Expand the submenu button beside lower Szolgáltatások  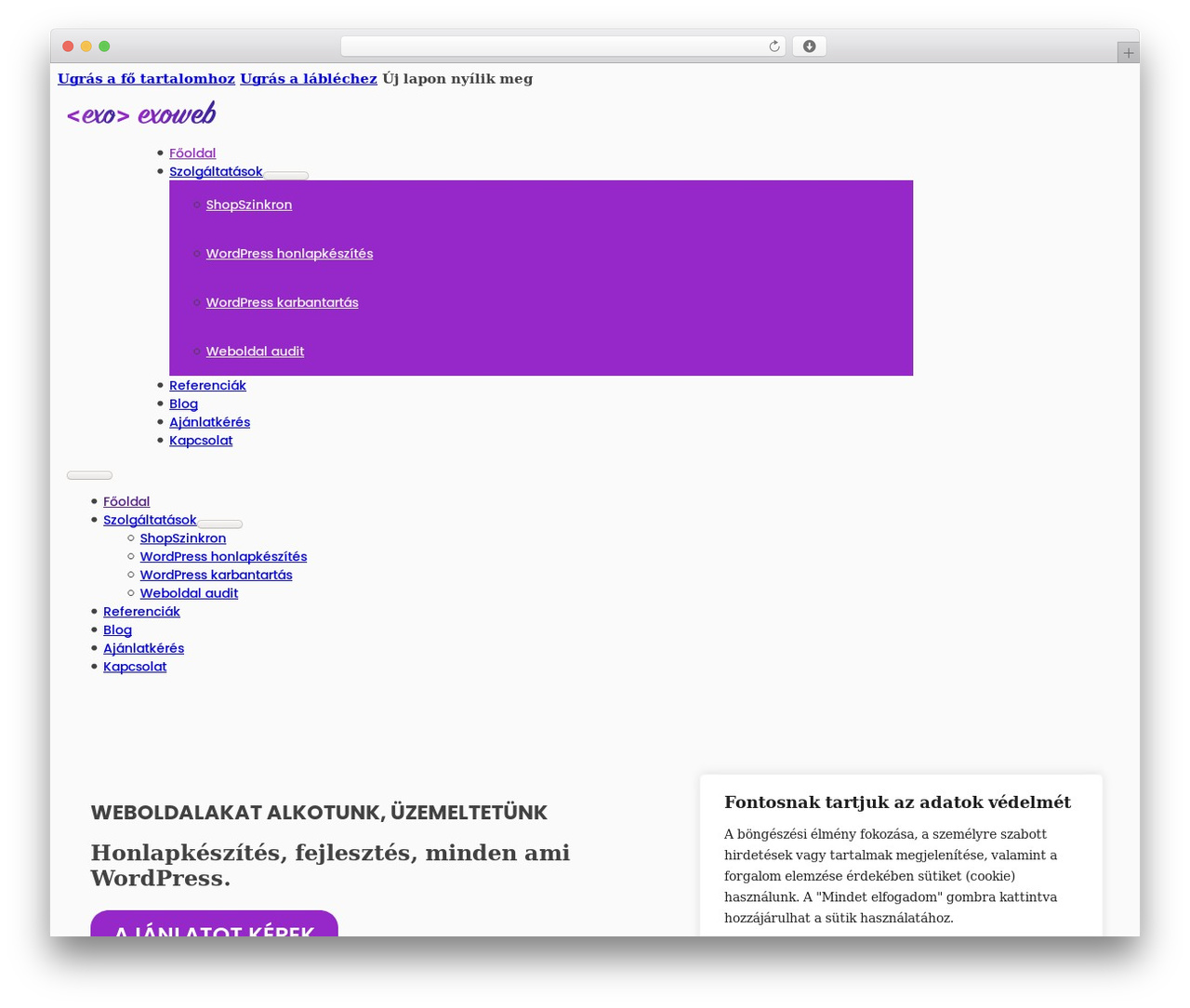[219, 524]
